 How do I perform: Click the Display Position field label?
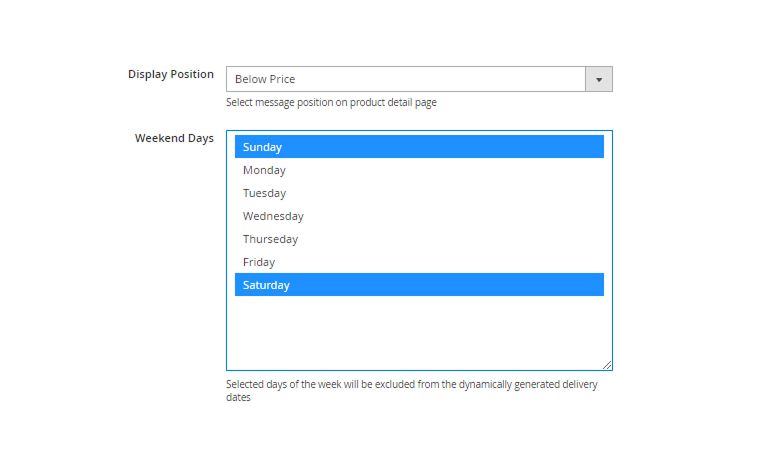click(170, 74)
